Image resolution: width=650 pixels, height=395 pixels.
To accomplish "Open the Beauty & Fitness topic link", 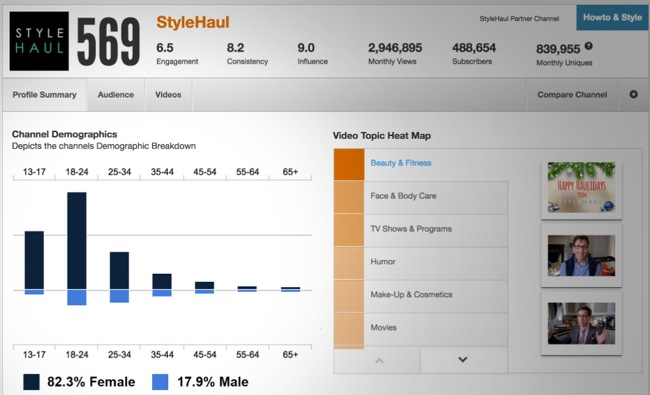I will point(401,163).
